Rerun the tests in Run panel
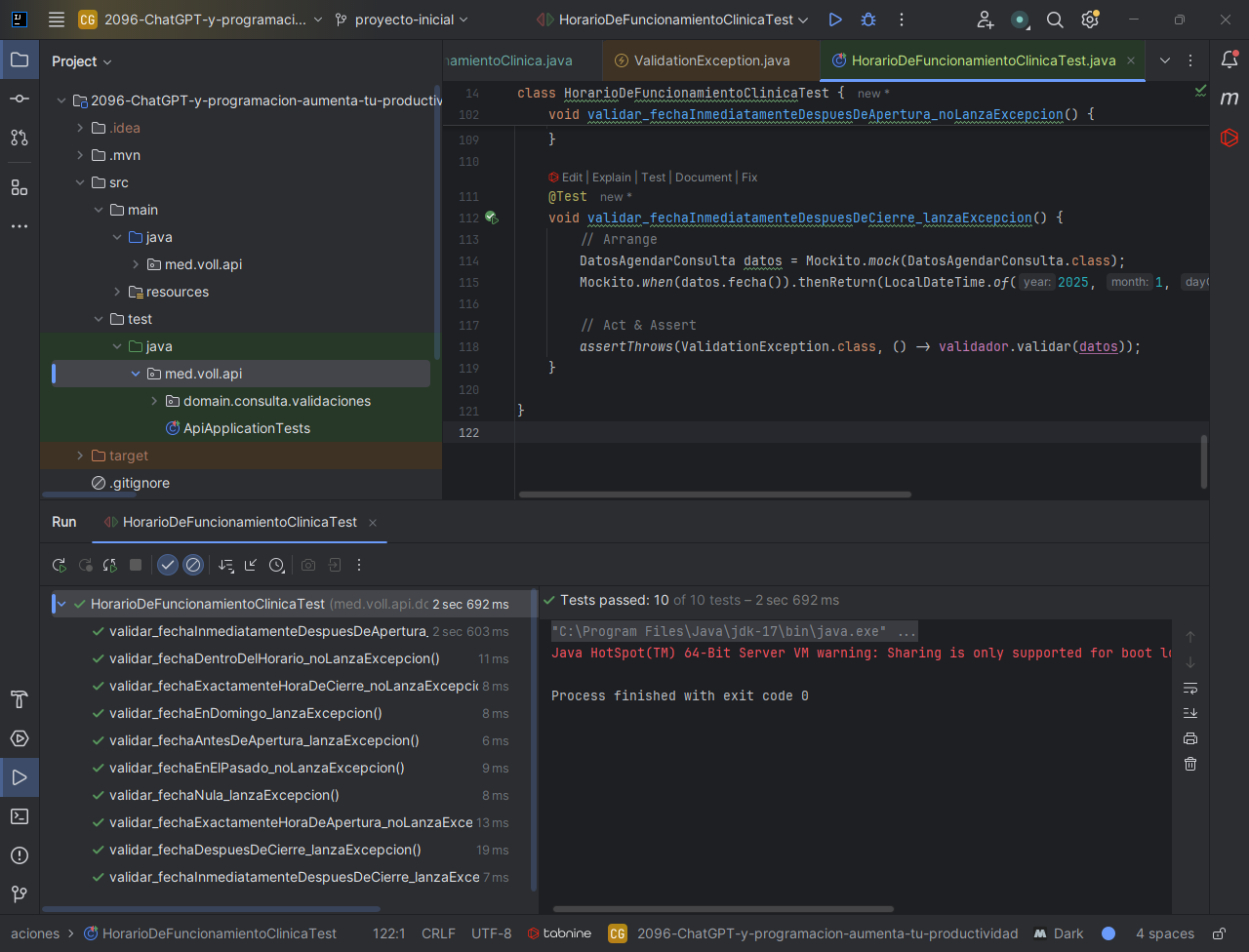 60,565
